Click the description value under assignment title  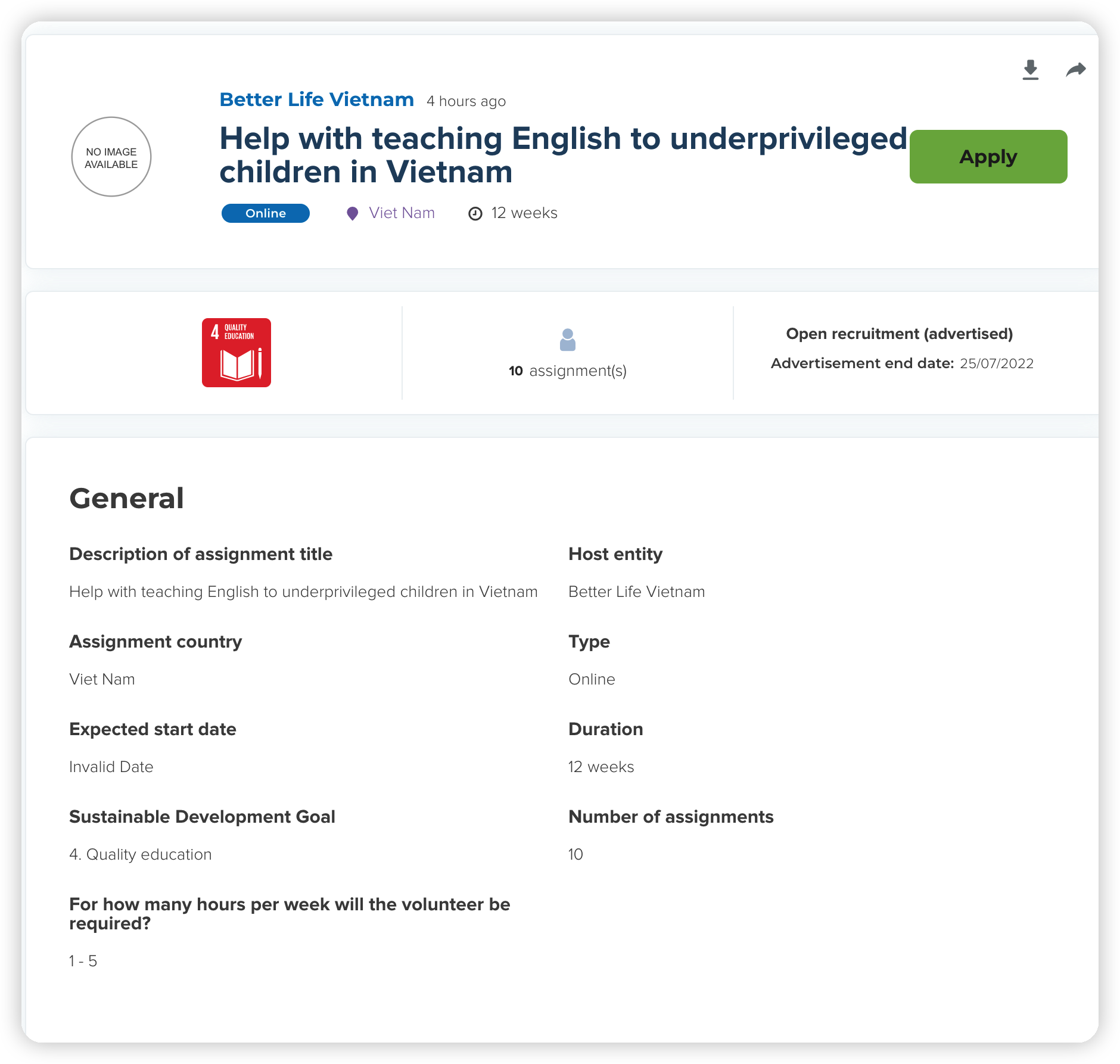pos(304,592)
